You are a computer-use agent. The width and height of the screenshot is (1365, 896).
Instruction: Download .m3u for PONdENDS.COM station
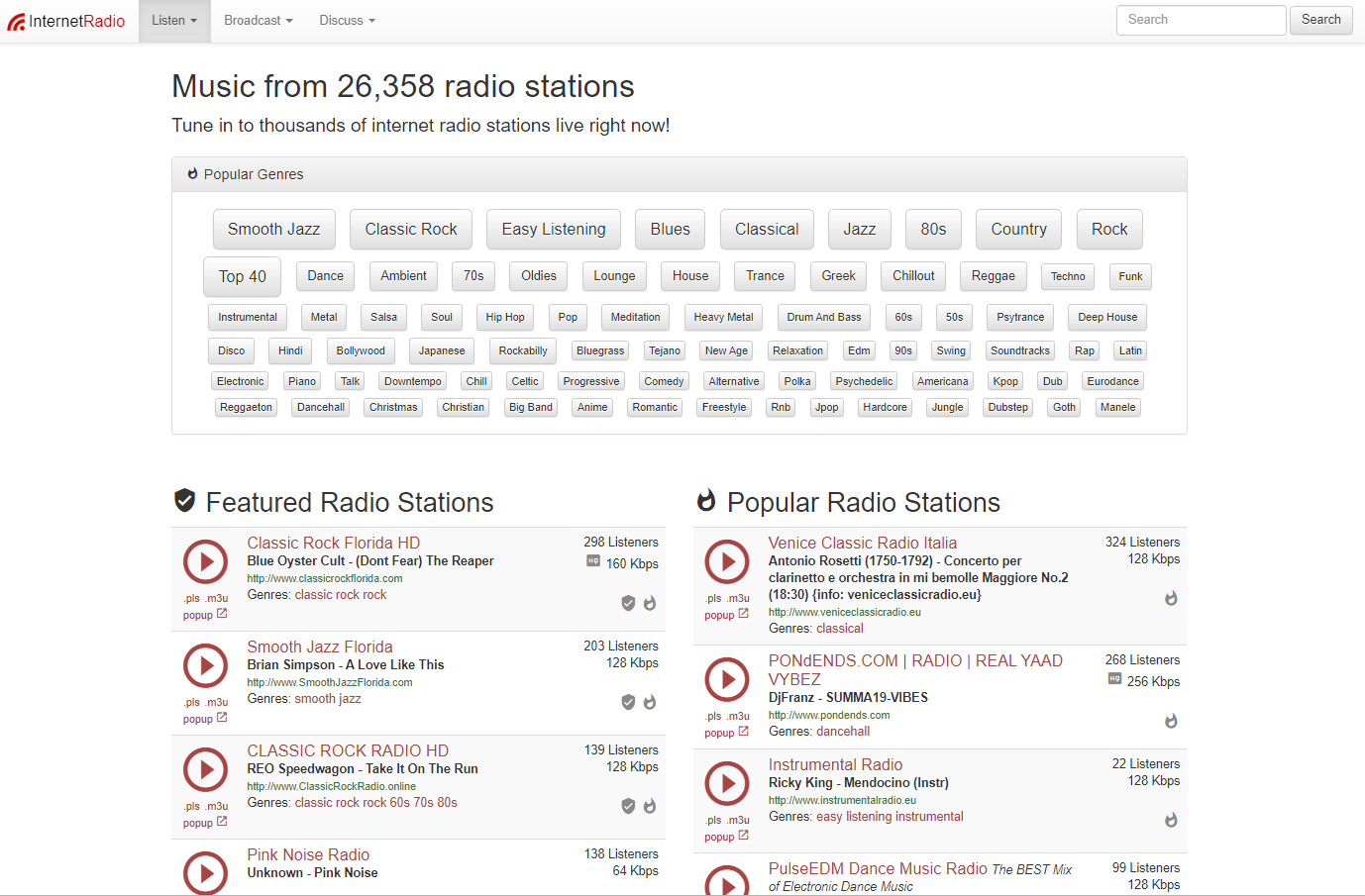[739, 716]
